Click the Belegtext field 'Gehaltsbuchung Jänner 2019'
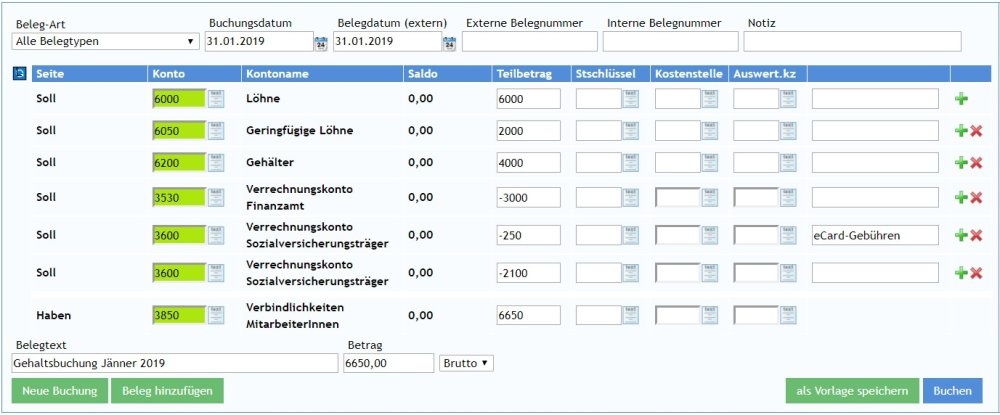Screen dimensions: 1000x415 (x=175, y=363)
